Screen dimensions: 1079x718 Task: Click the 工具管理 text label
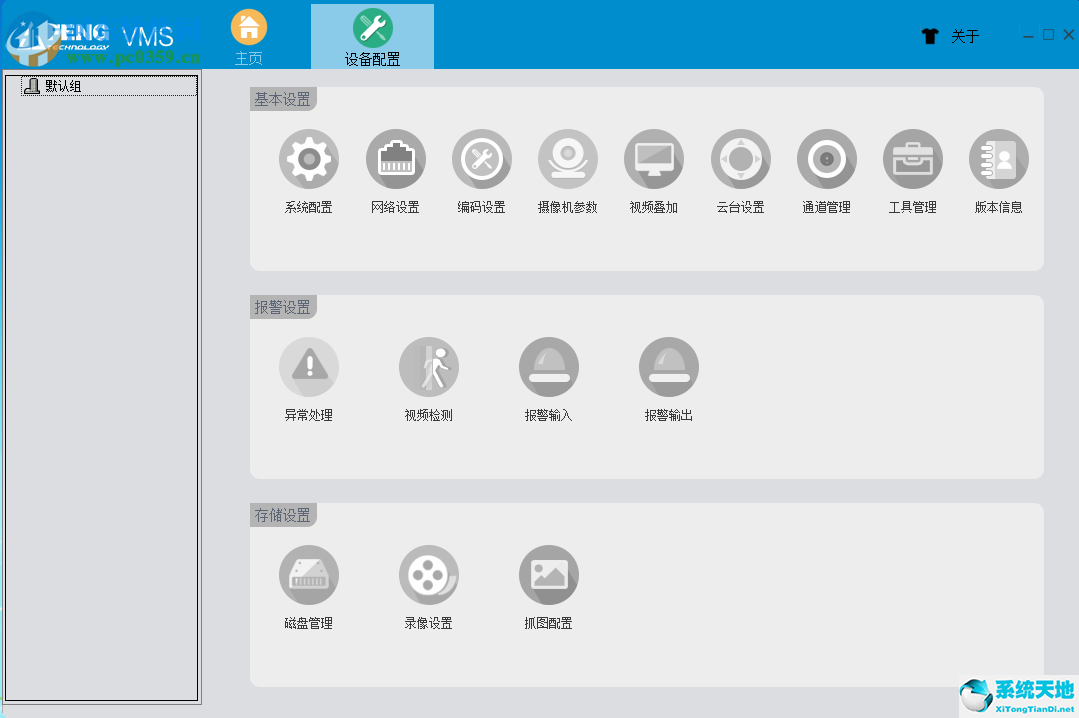(912, 207)
